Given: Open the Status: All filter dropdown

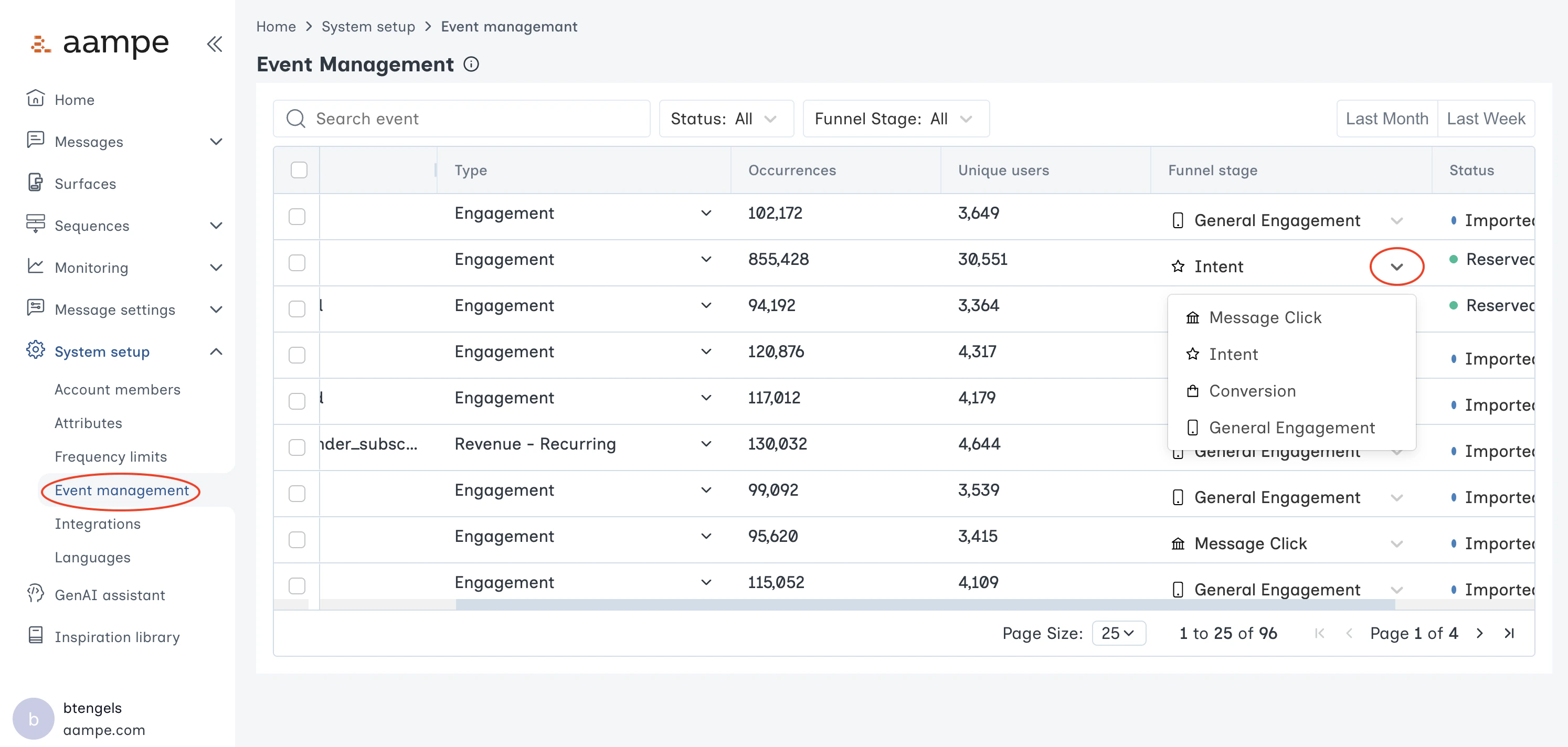Looking at the screenshot, I should (726, 119).
